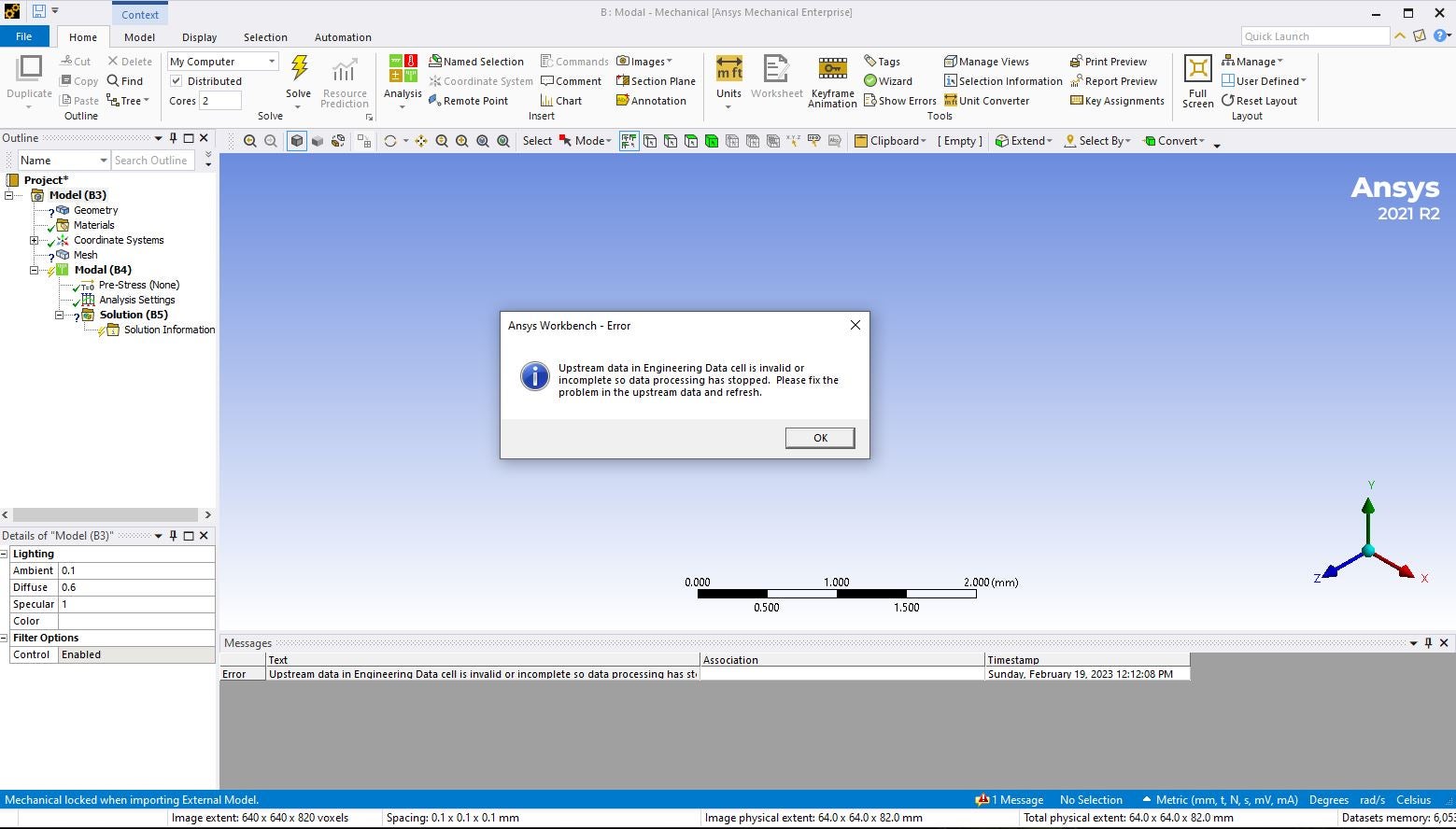Viewport: 1456px width, 829px height.
Task: Switch to the Home ribbon tab
Action: tap(83, 37)
